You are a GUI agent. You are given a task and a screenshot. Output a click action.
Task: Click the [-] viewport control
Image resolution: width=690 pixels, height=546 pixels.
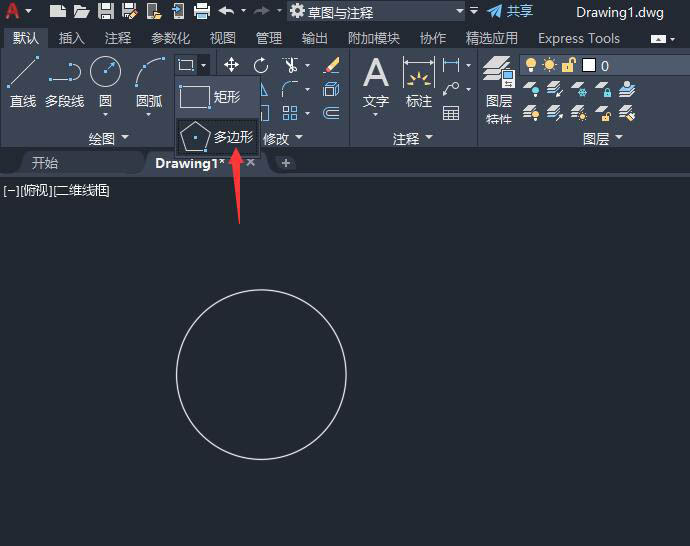click(11, 191)
